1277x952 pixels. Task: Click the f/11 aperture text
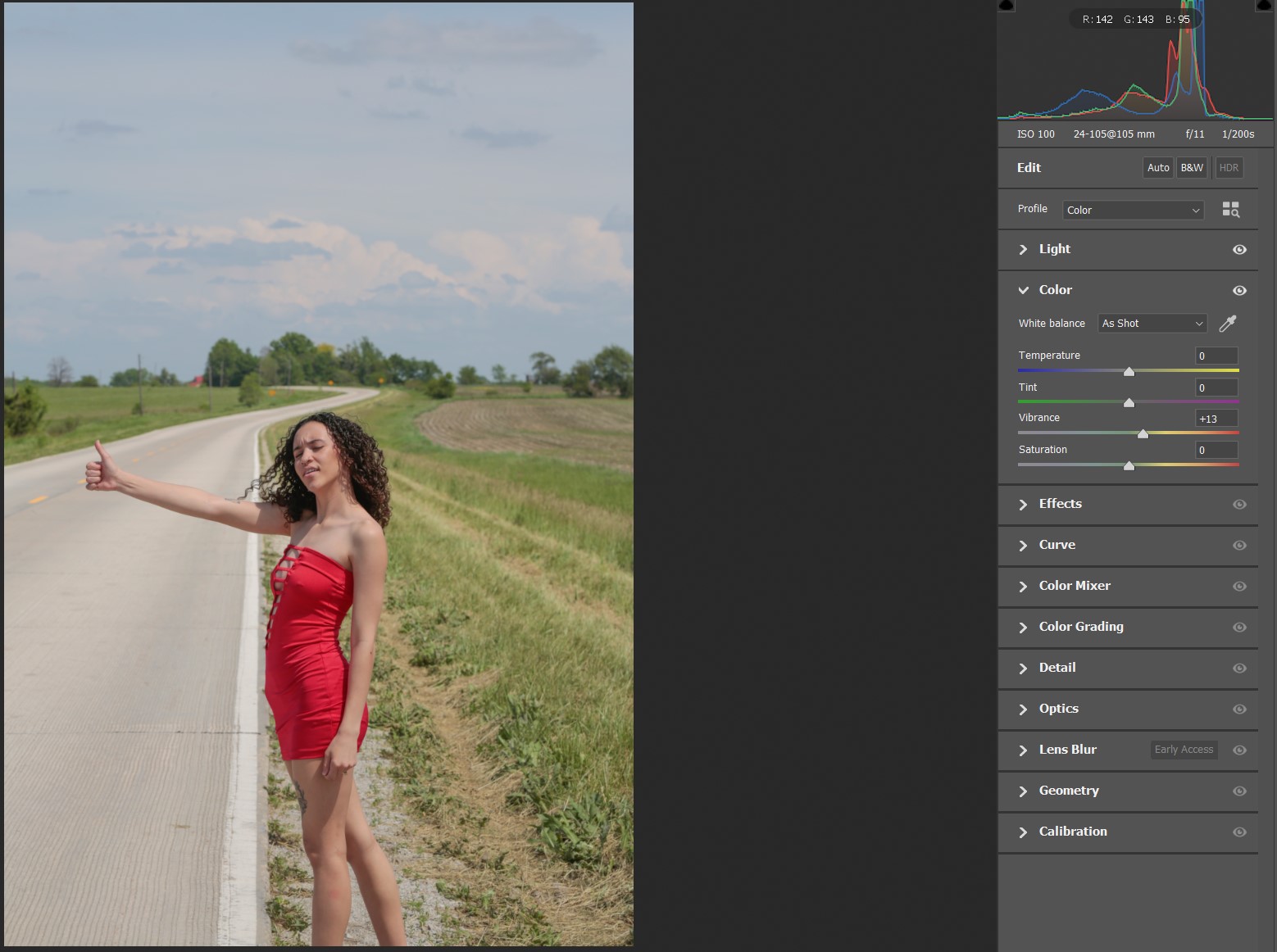click(1195, 134)
